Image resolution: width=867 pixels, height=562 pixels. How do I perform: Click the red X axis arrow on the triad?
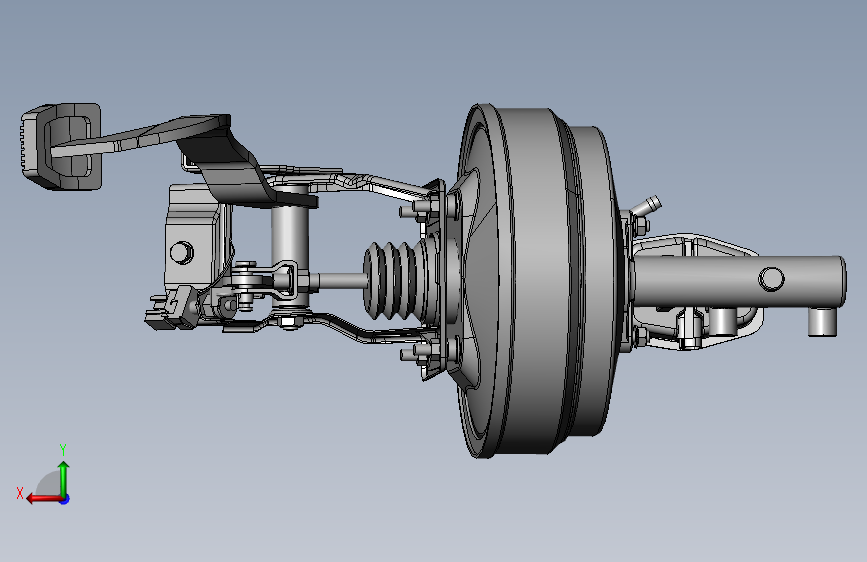(43, 499)
